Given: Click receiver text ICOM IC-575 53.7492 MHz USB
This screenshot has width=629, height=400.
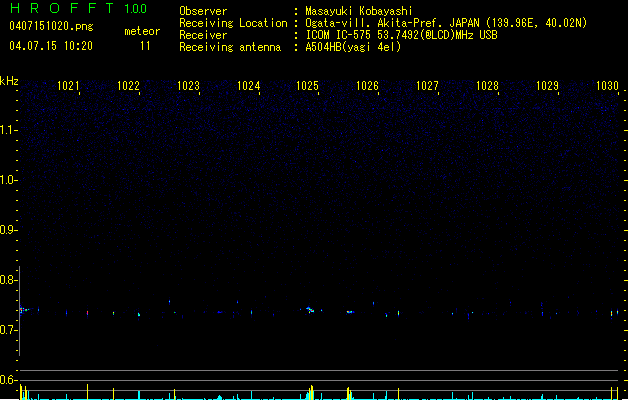Looking at the screenshot, I should (x=402, y=35).
